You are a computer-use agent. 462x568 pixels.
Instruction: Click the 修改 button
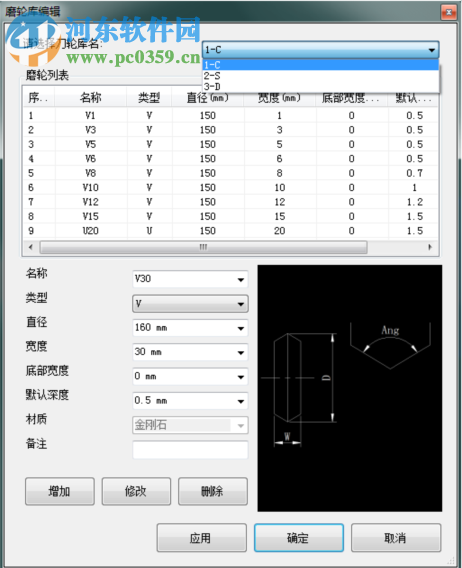pyautogui.click(x=136, y=491)
